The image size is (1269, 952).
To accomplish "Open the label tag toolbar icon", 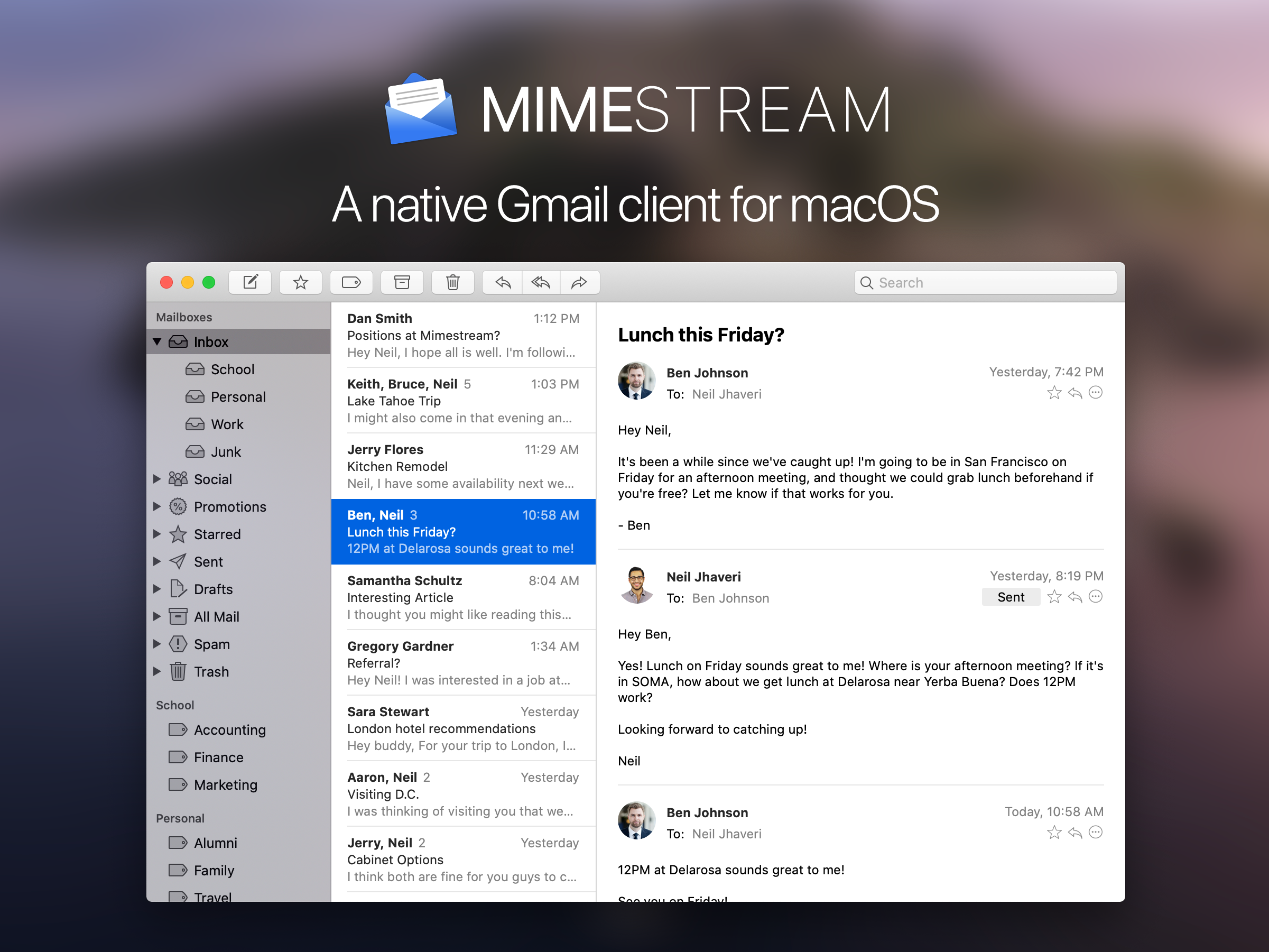I will pos(350,282).
